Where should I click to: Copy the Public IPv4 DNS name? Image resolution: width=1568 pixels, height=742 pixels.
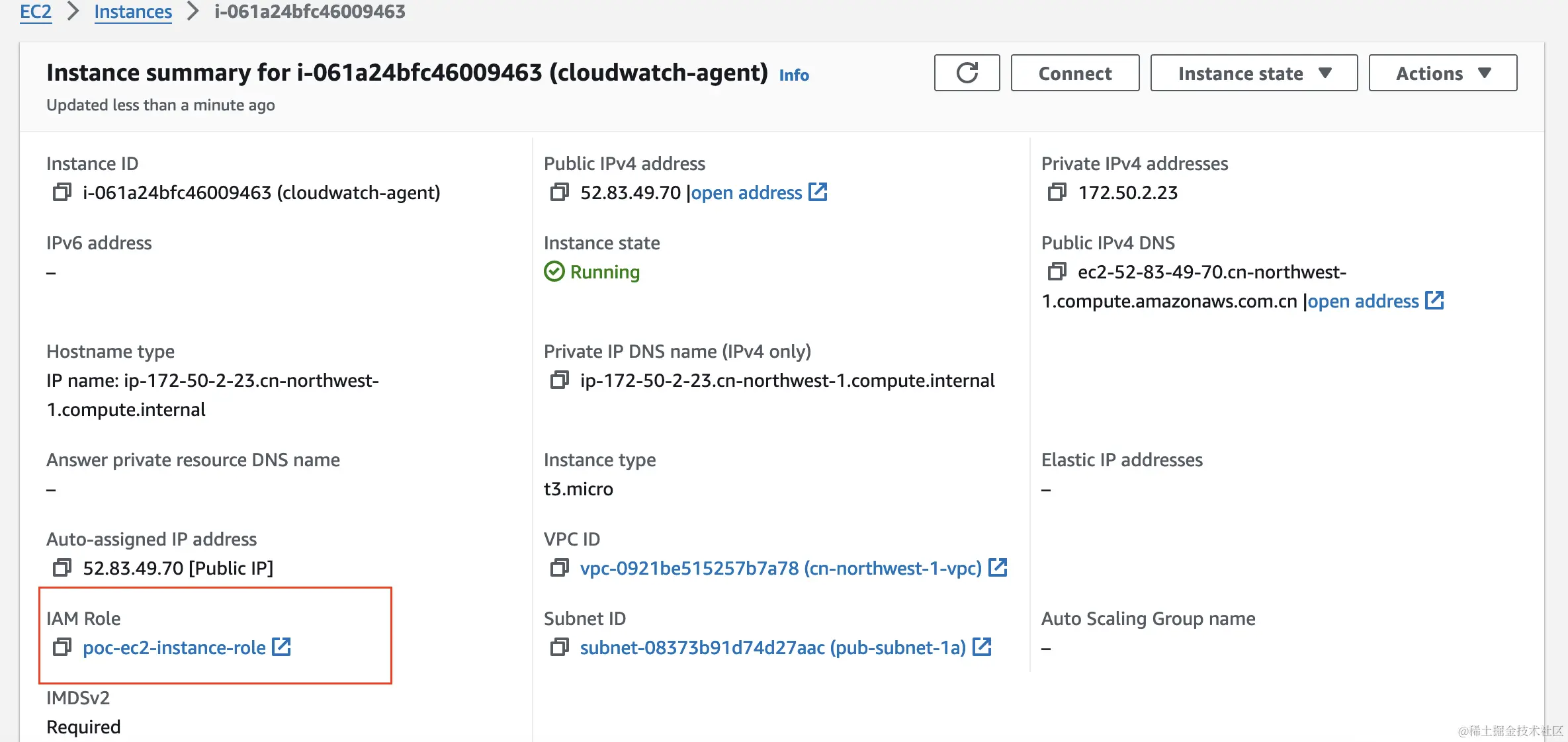pyautogui.click(x=1057, y=272)
